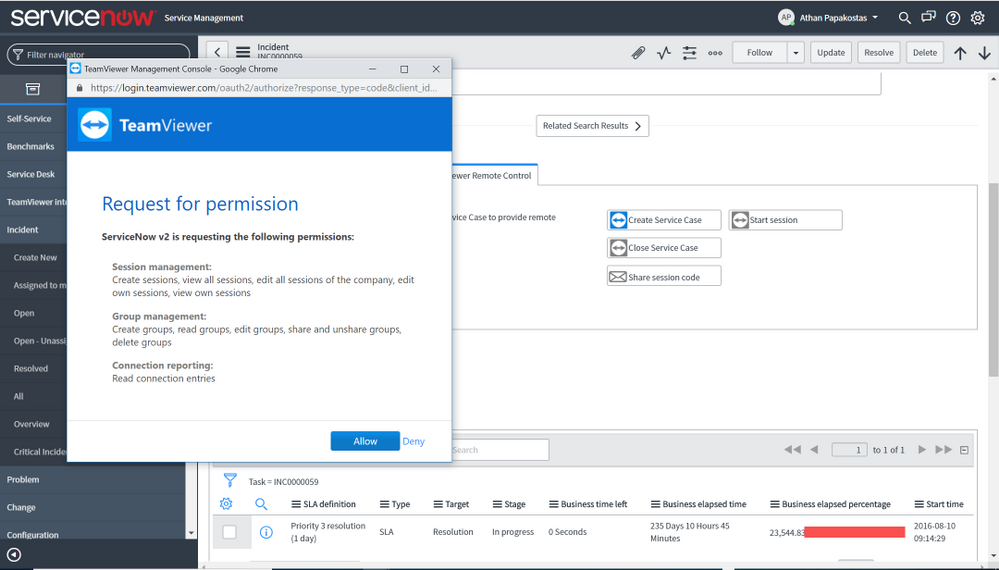Click the archive box icon in navigator
This screenshot has width=999, height=570.
32,89
